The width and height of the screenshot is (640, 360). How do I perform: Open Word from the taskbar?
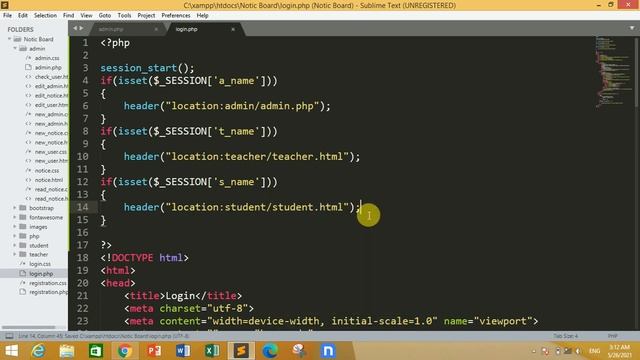pyautogui.click(x=183, y=351)
